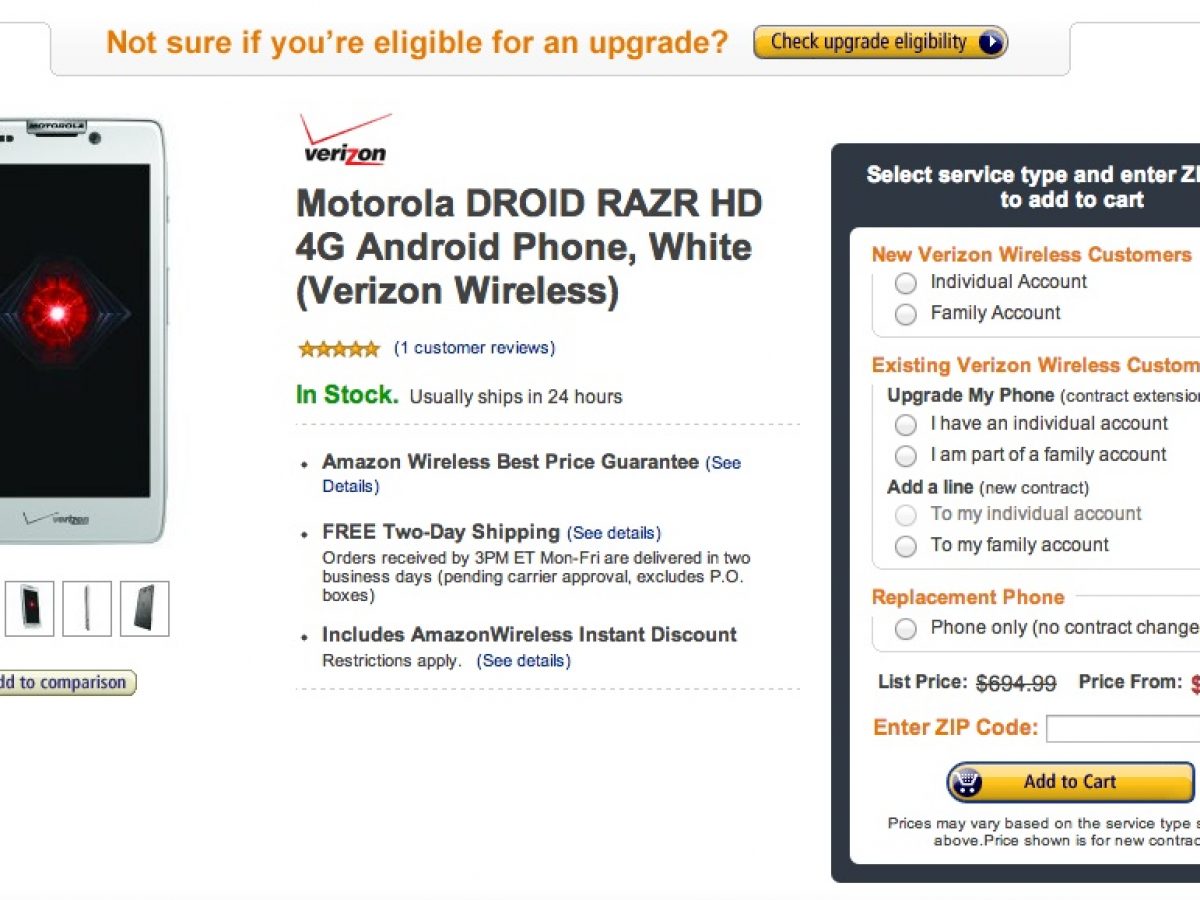Click the cart icon on Add to Cart
This screenshot has width=1200, height=900.
pyautogui.click(x=966, y=782)
